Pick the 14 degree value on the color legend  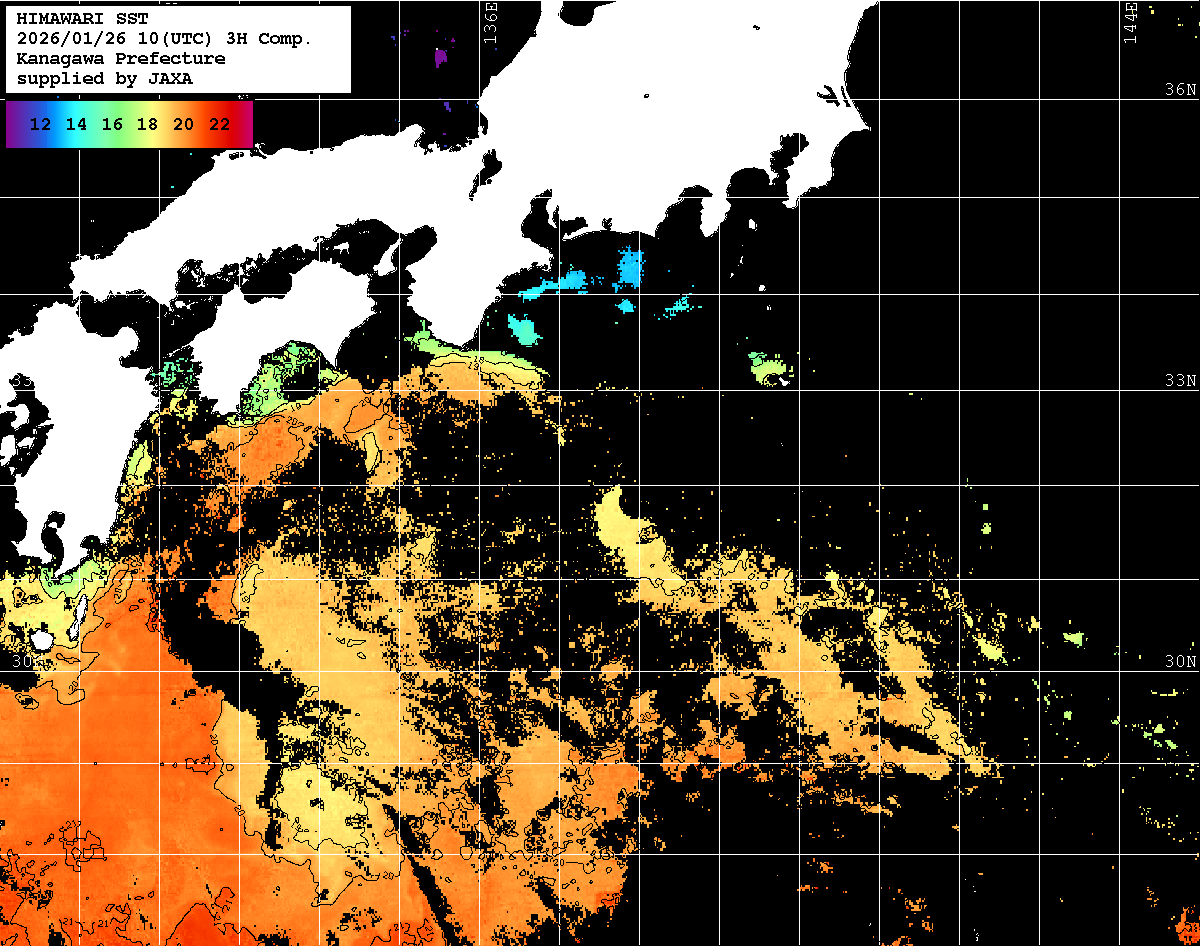point(76,125)
